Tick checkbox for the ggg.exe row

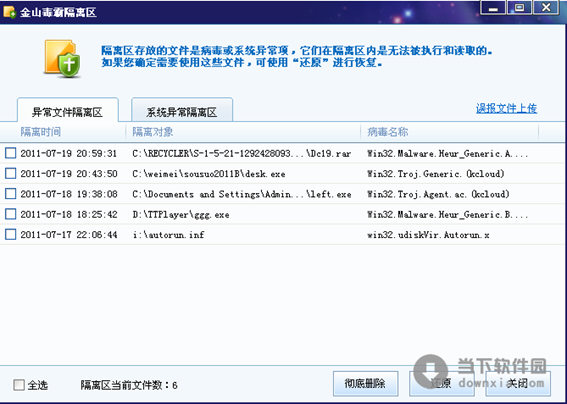[x=10, y=214]
